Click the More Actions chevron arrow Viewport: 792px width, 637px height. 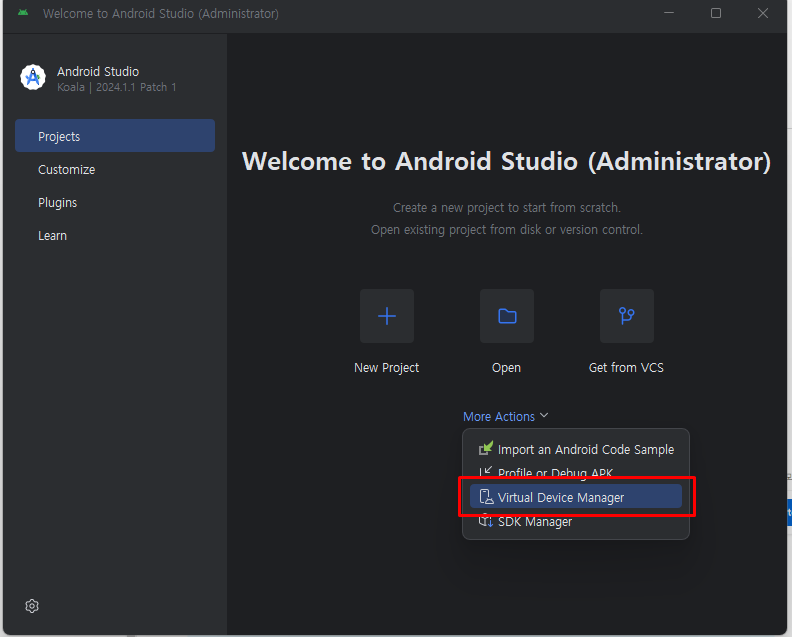tap(544, 415)
